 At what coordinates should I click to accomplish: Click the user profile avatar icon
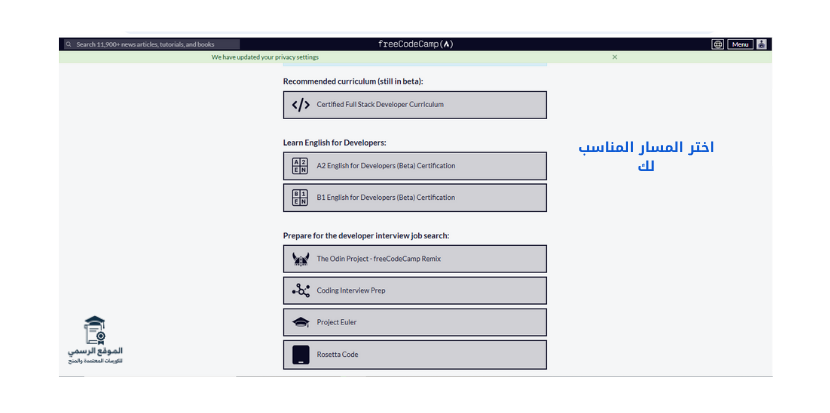pos(761,44)
